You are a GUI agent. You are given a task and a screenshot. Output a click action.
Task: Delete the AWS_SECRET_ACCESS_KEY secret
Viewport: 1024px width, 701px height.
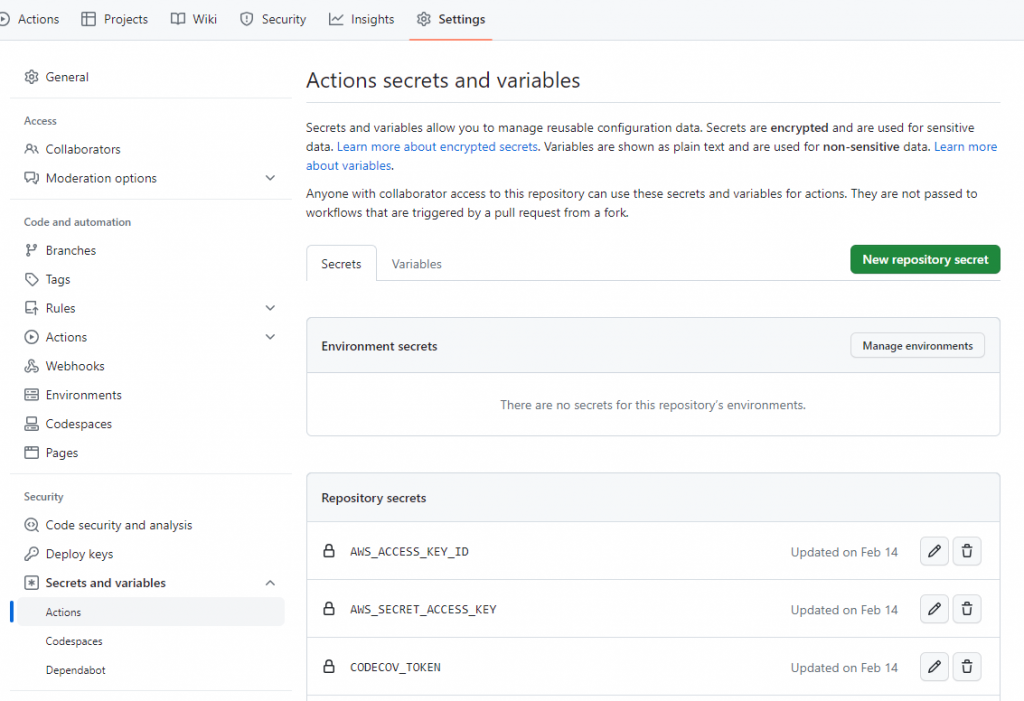click(967, 609)
